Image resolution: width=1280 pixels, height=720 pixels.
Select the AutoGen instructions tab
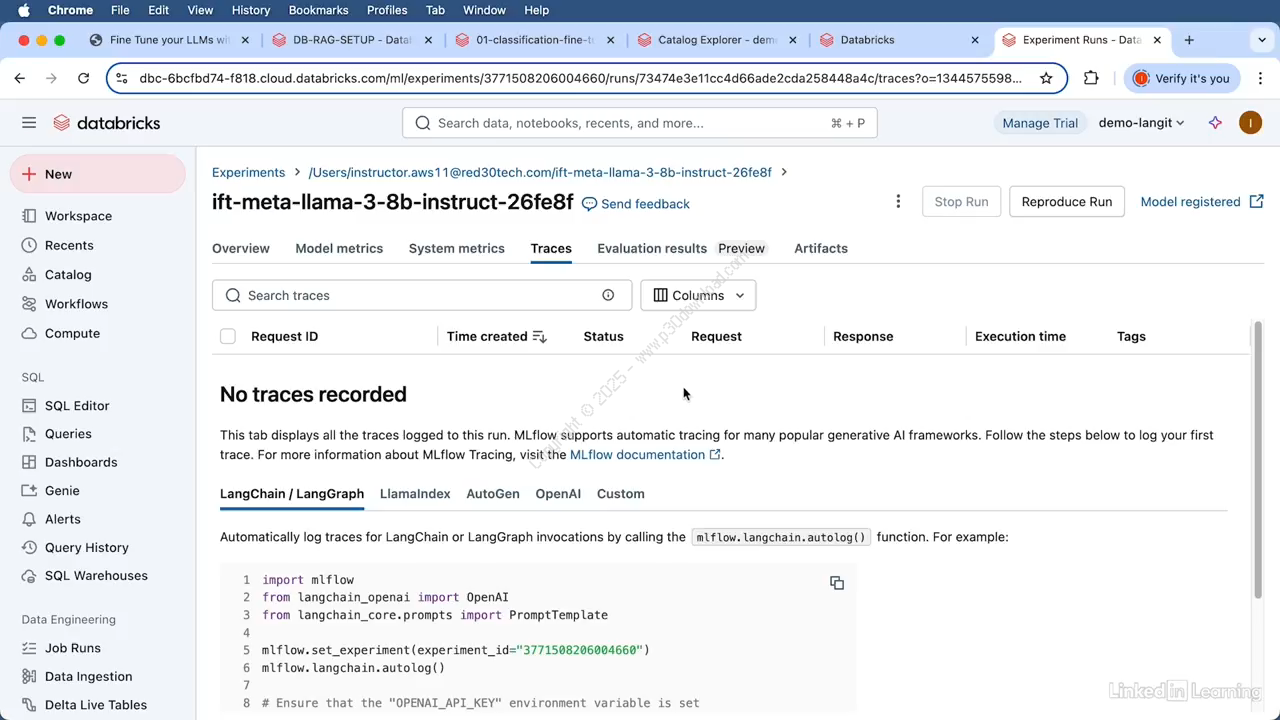493,494
